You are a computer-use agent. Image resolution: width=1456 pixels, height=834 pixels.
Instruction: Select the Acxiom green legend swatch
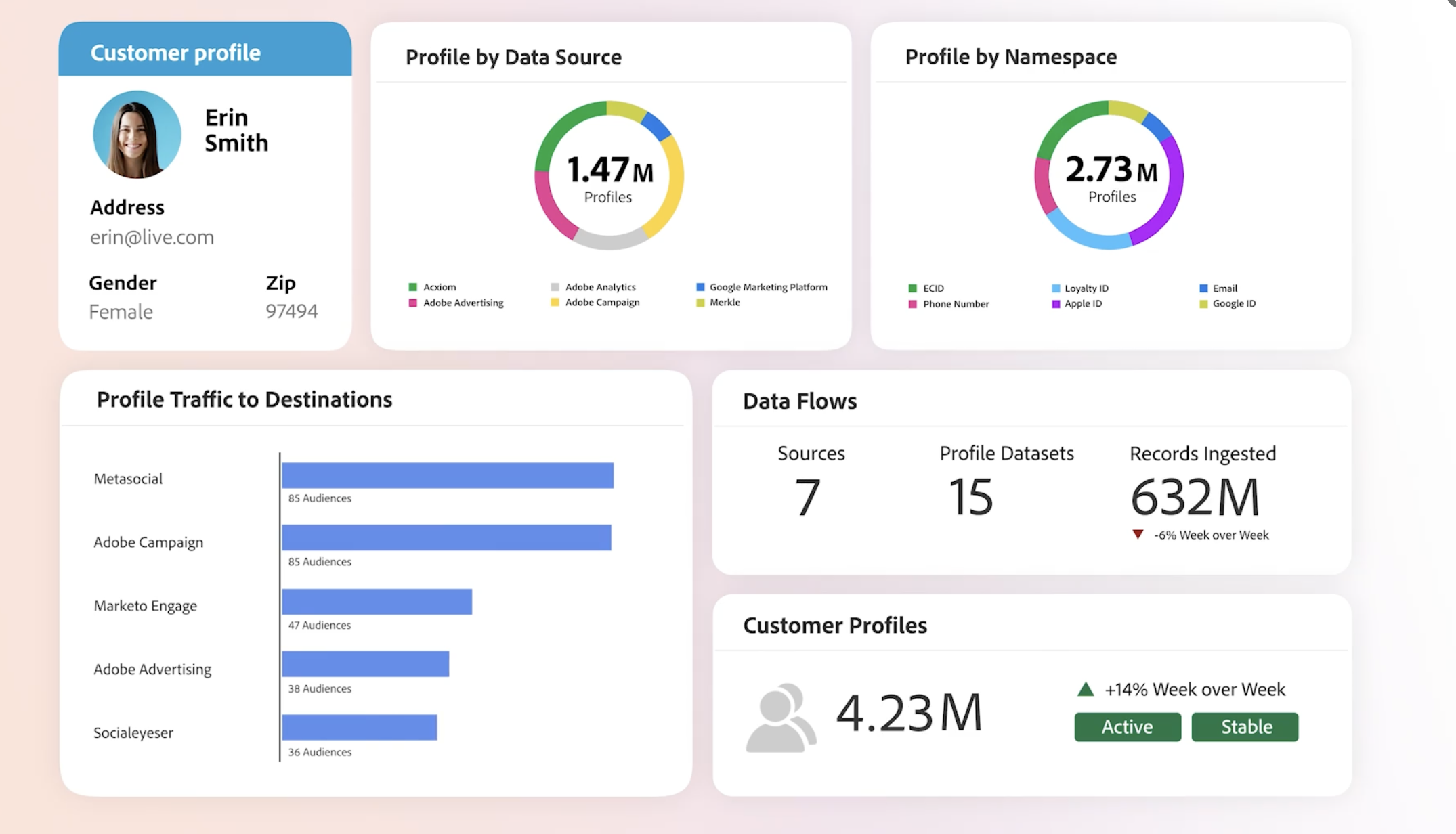(412, 287)
